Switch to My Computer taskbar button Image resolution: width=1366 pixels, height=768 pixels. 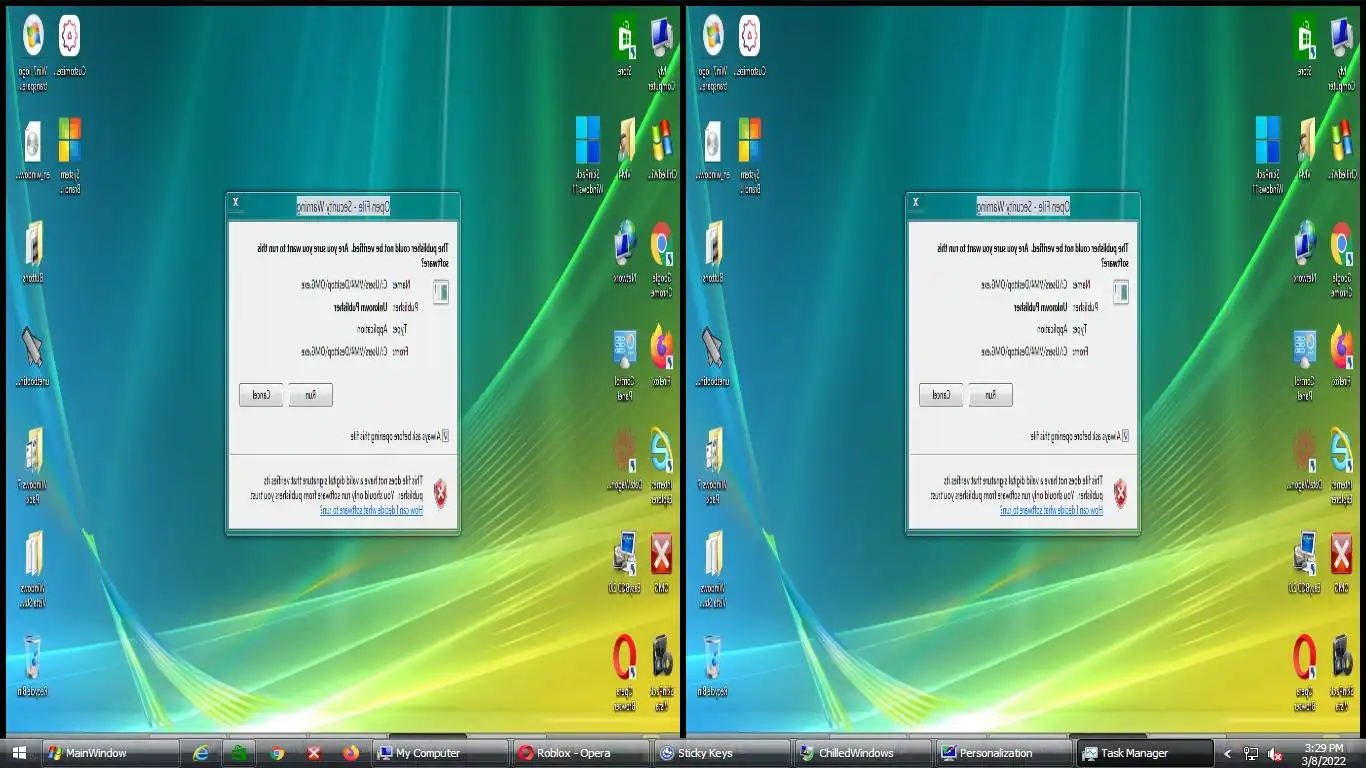(x=440, y=753)
